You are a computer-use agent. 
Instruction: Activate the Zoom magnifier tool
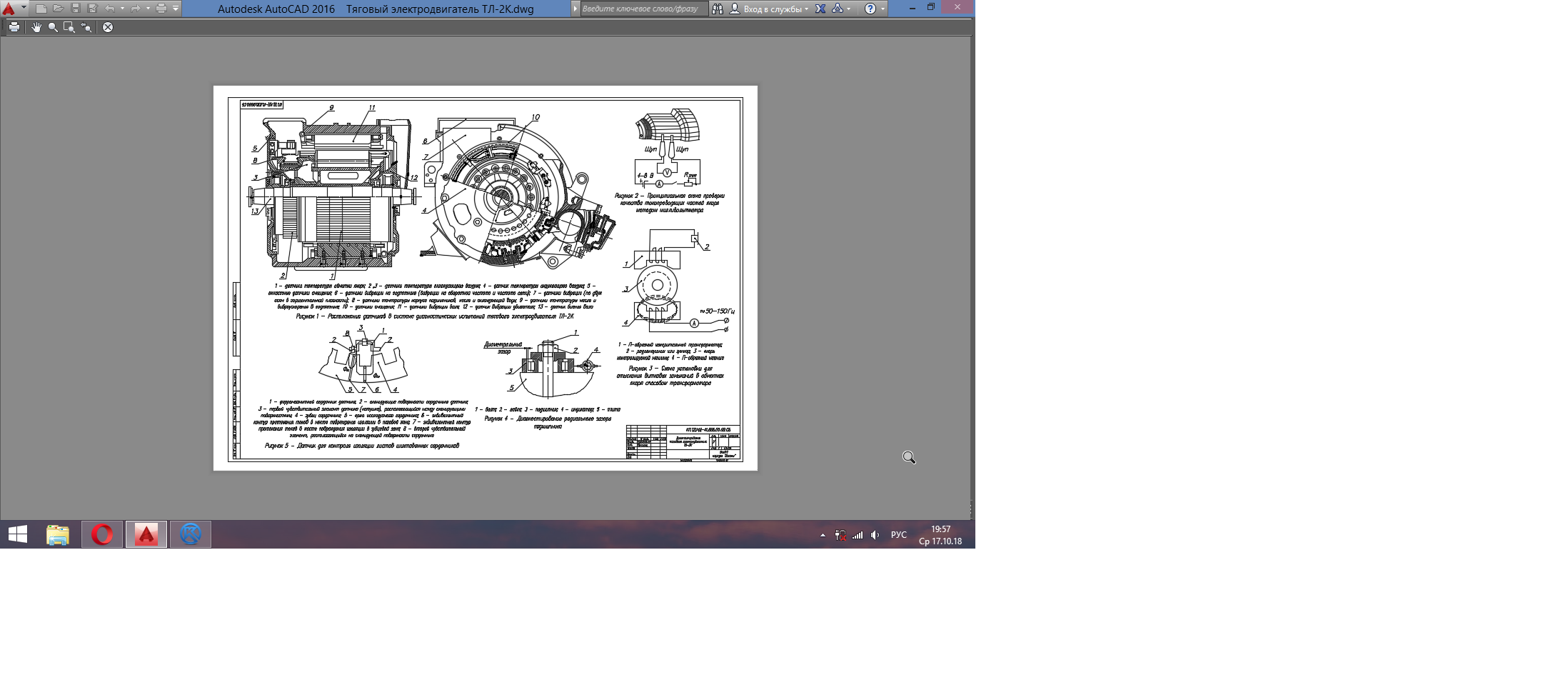tap(53, 27)
